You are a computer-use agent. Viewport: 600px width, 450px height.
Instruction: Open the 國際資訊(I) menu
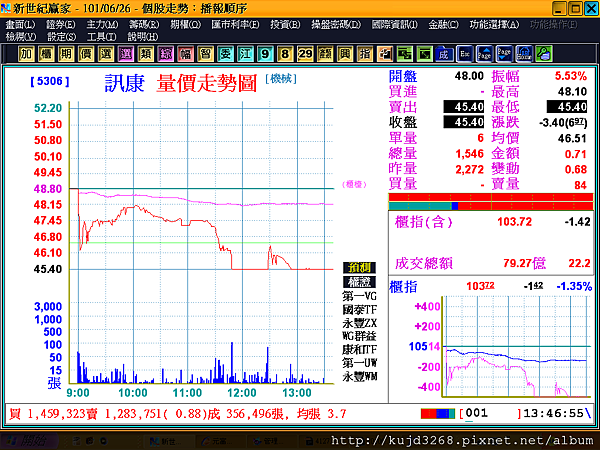(394, 25)
